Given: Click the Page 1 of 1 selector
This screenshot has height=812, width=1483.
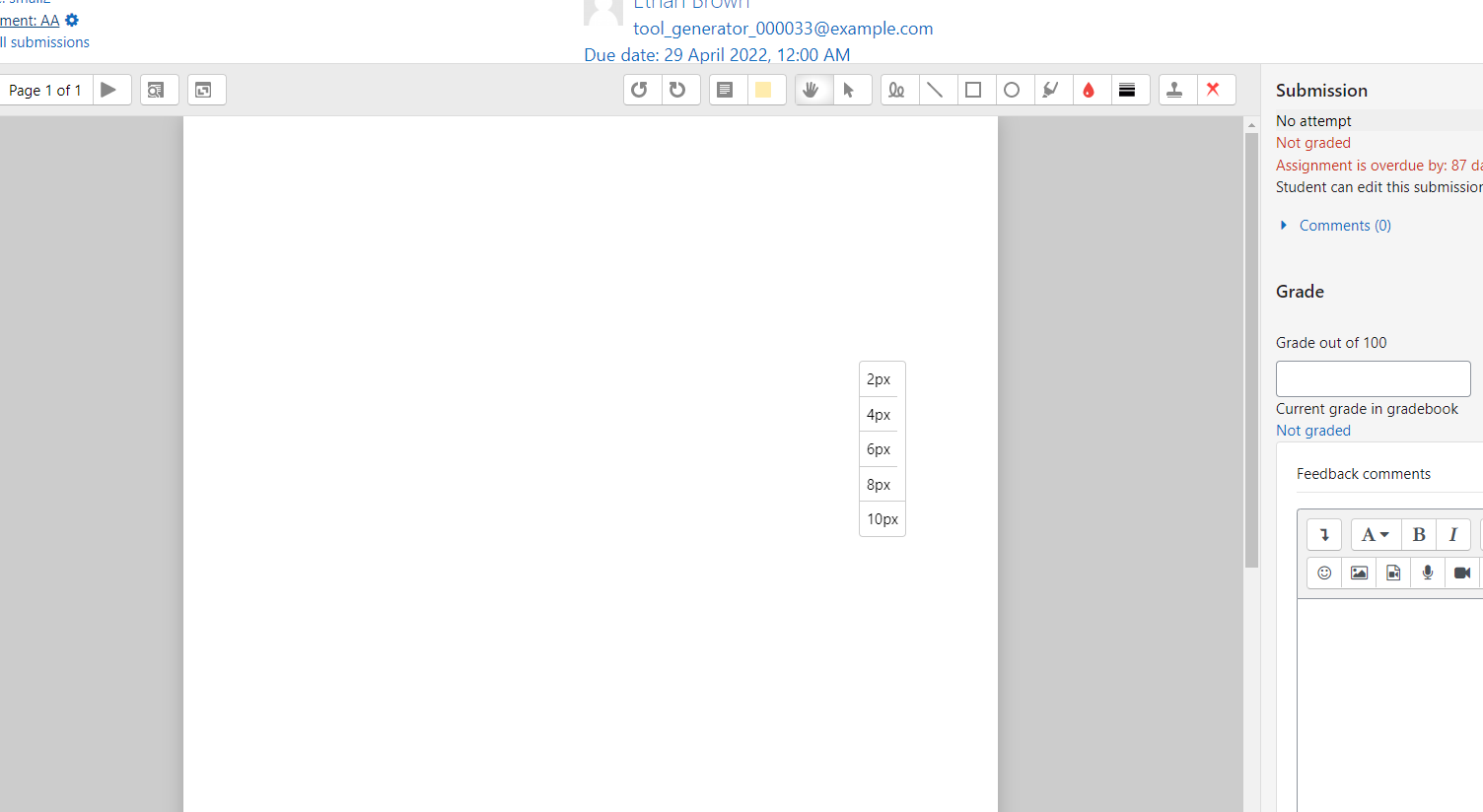Looking at the screenshot, I should pyautogui.click(x=45, y=90).
